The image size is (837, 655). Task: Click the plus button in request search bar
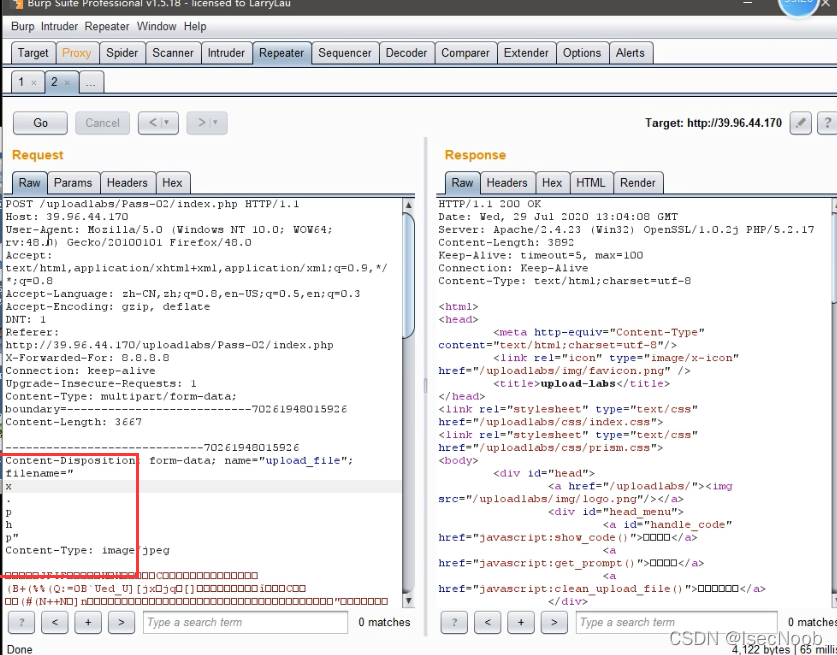88,622
